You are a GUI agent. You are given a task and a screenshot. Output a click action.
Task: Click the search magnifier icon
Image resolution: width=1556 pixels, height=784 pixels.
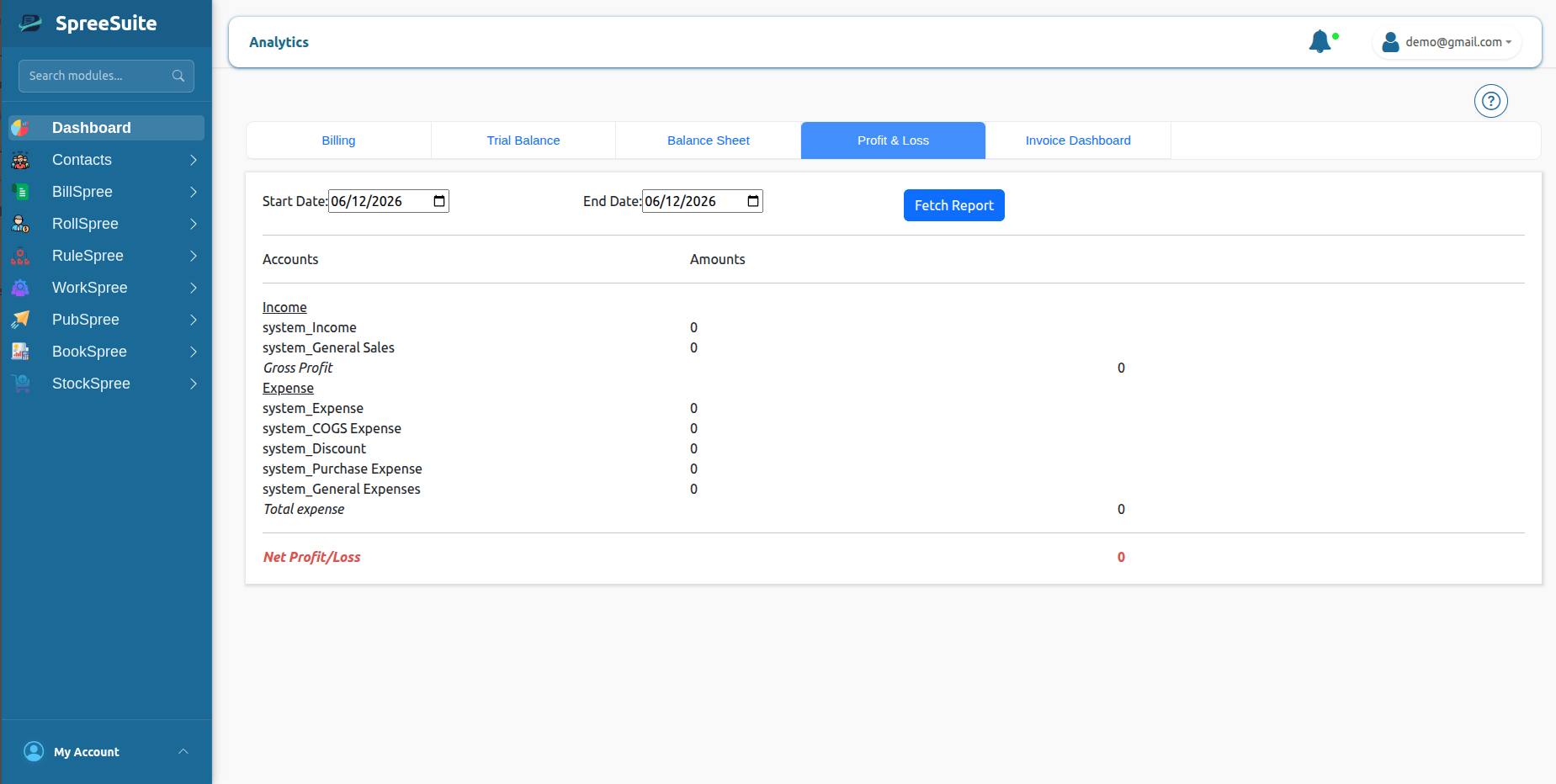click(178, 76)
